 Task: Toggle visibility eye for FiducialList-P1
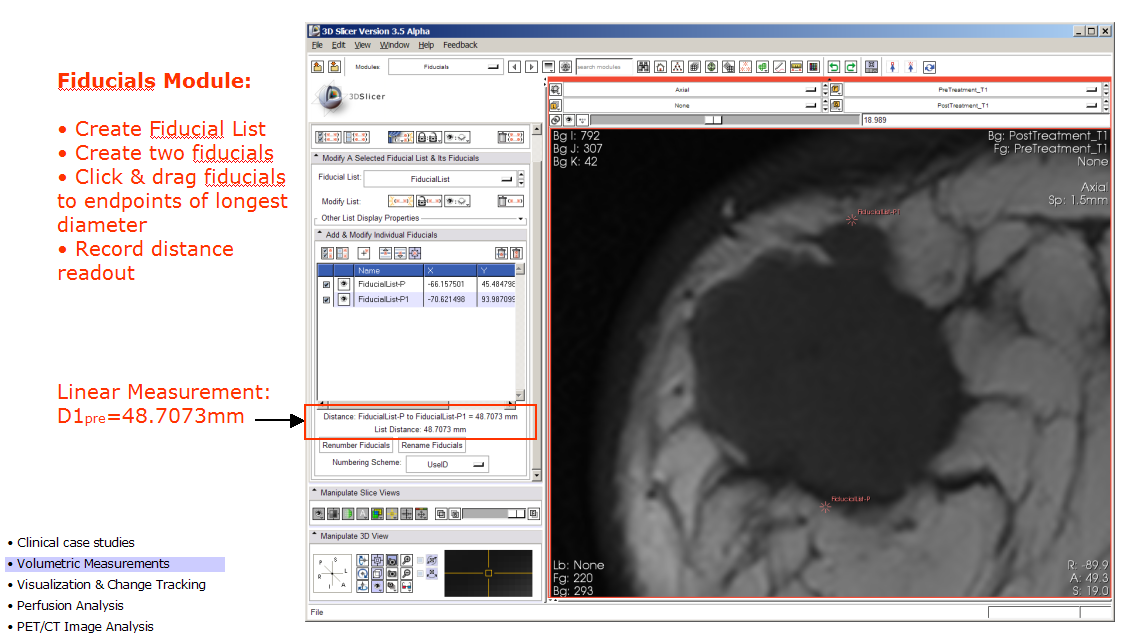344,299
